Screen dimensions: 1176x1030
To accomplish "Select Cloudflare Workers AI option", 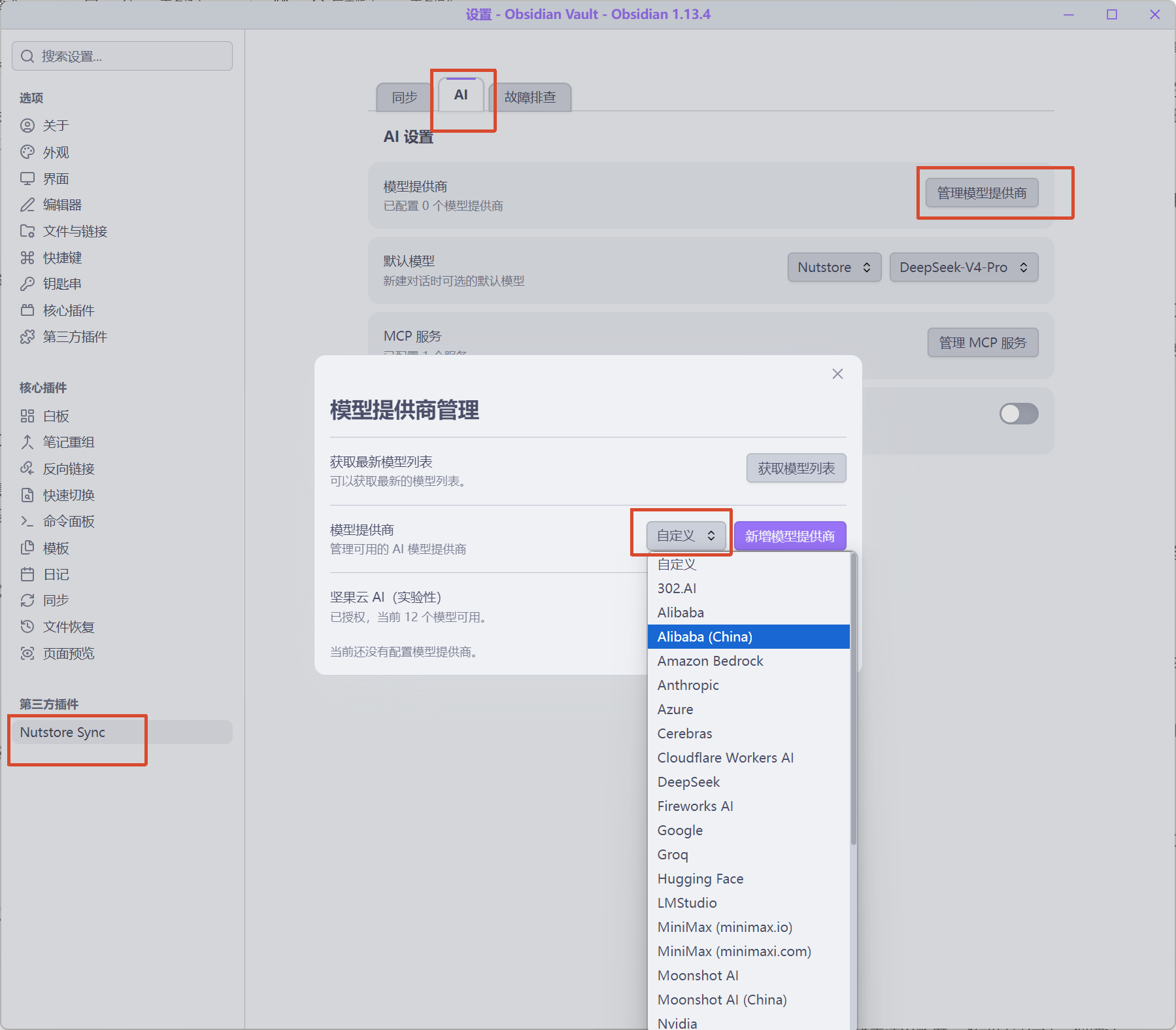I will pyautogui.click(x=748, y=758).
